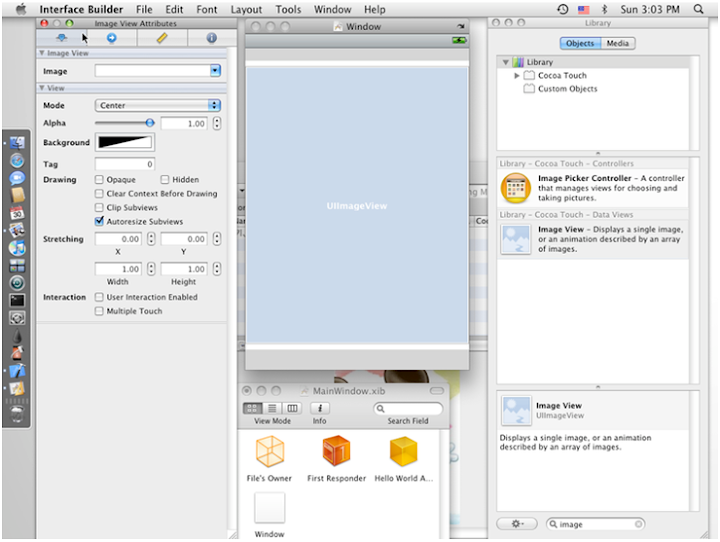
Task: Click the Stretching Height stepper
Action: pyautogui.click(x=217, y=269)
